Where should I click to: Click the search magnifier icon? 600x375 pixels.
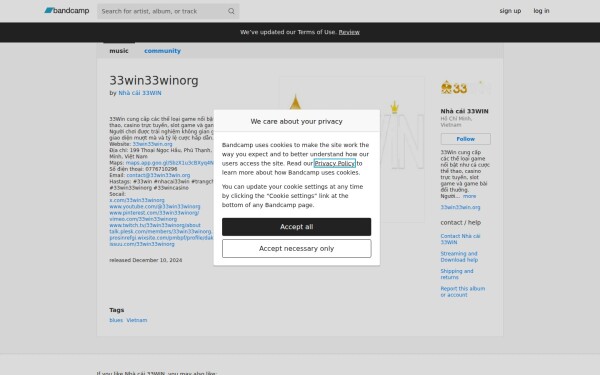pos(231,11)
